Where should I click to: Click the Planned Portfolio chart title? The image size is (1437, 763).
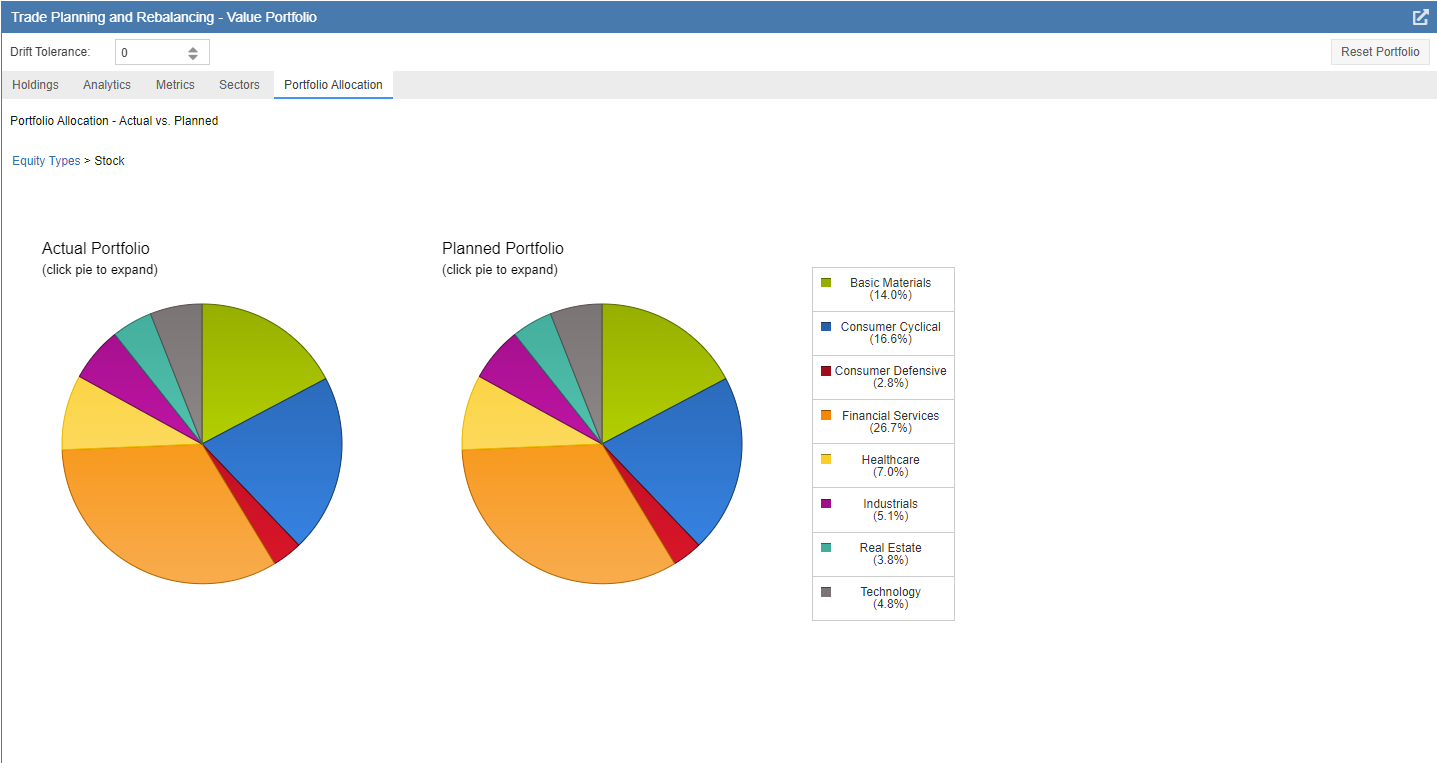(x=503, y=249)
